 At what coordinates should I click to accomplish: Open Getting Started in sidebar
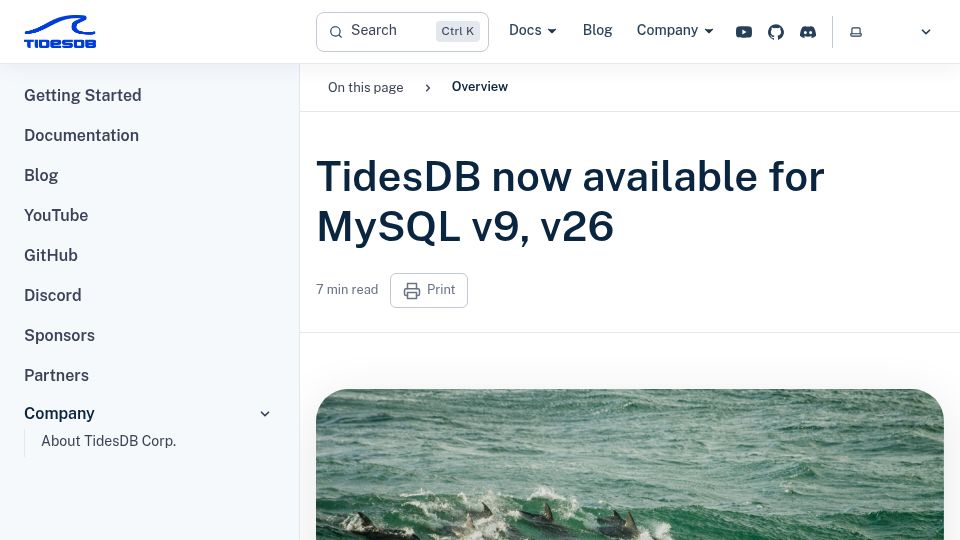(x=83, y=96)
